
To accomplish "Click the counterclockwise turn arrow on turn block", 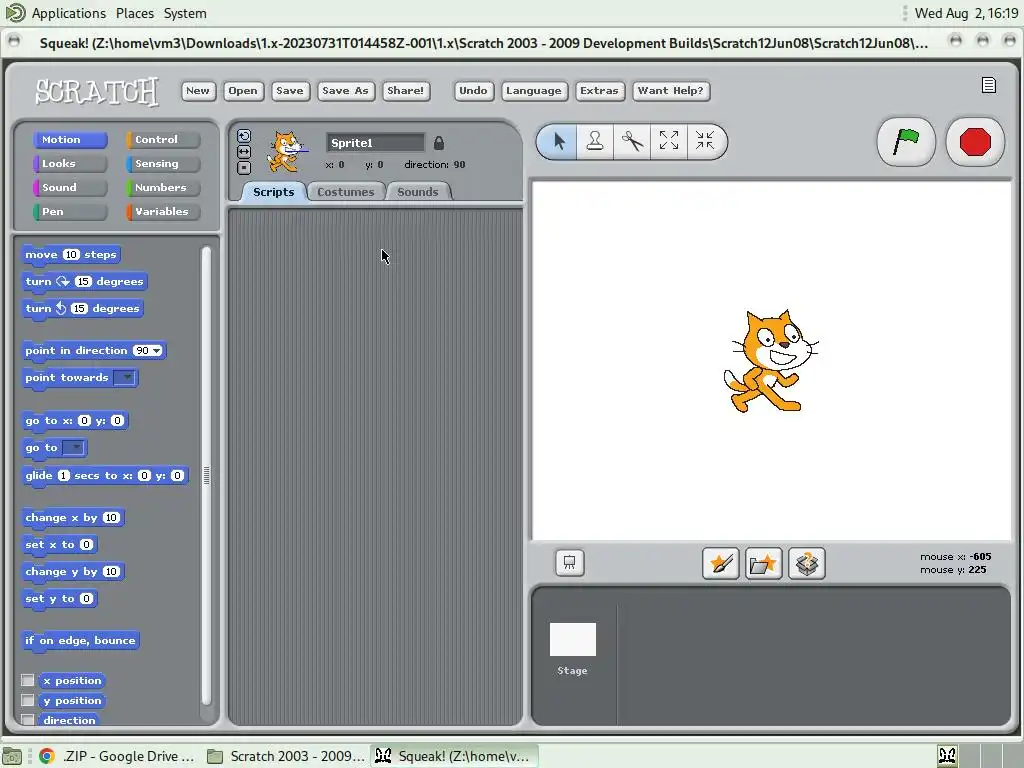I will point(61,308).
